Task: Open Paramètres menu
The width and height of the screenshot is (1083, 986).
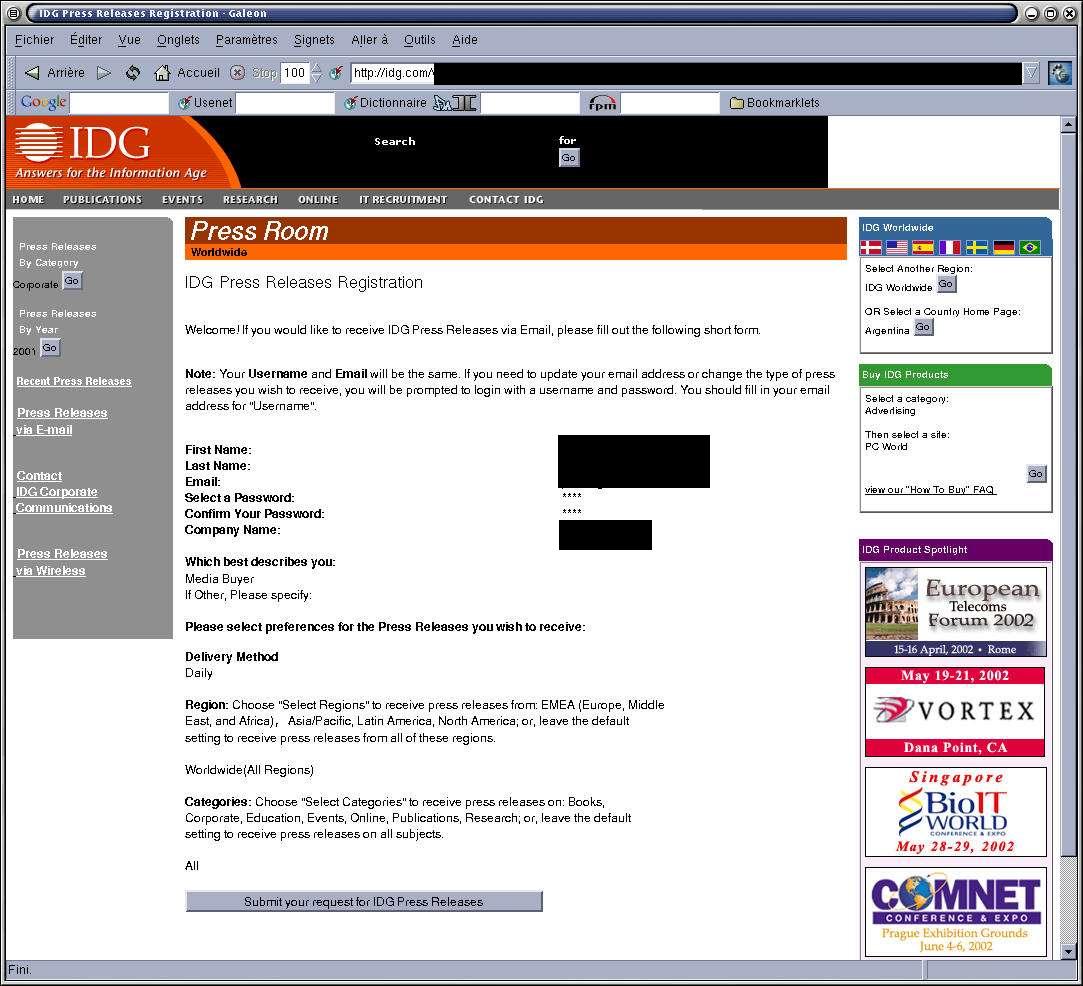Action: coord(247,40)
